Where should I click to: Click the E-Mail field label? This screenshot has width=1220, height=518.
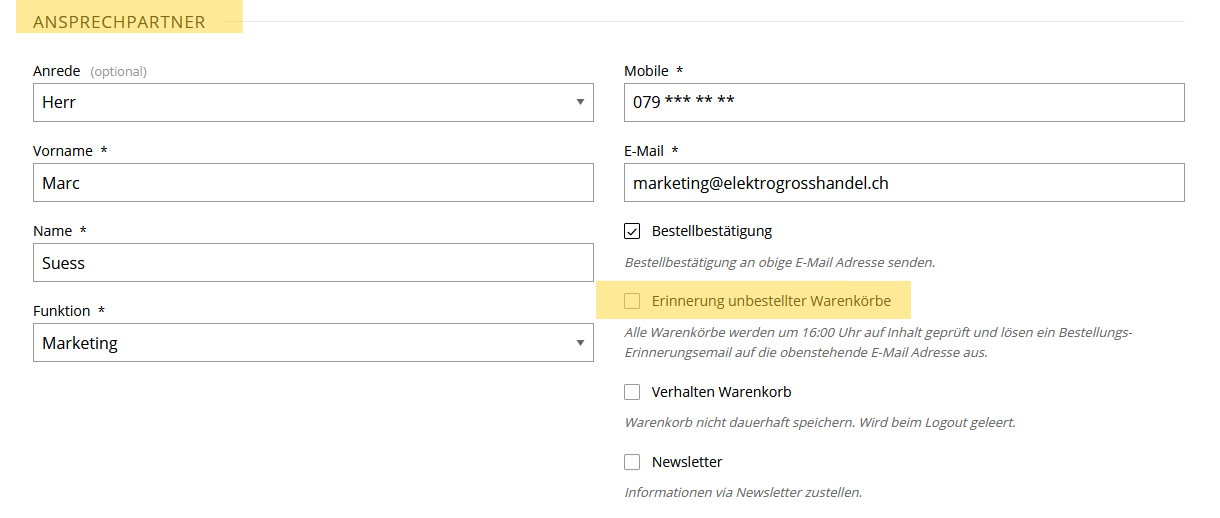point(644,151)
